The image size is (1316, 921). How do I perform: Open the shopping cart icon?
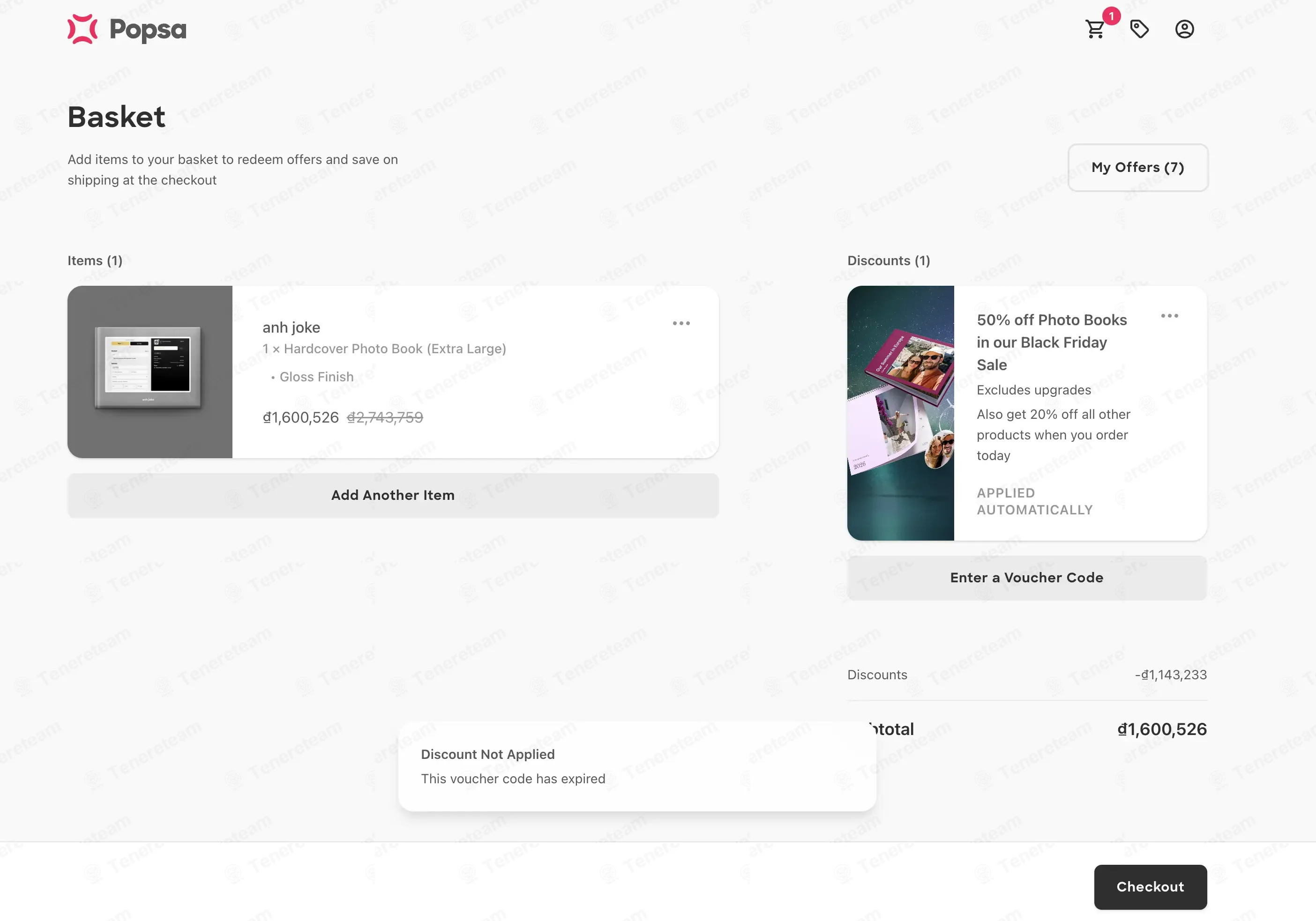tap(1095, 29)
